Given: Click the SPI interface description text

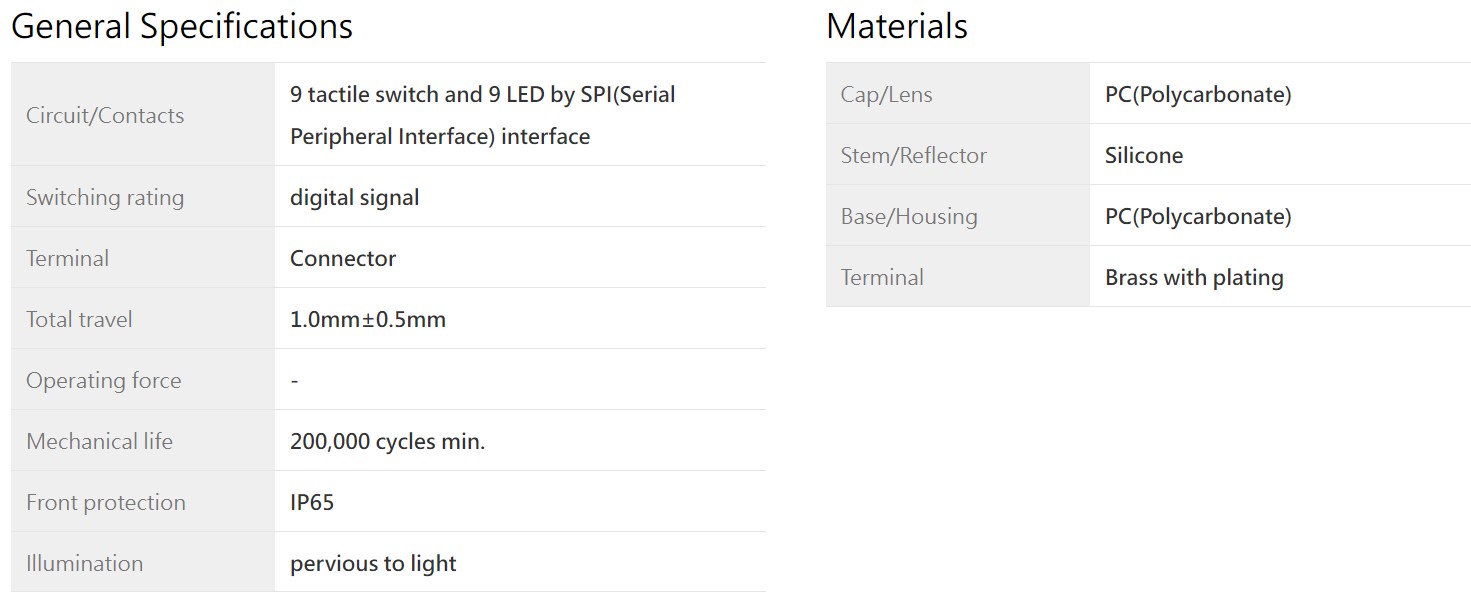Looking at the screenshot, I should tap(483, 115).
